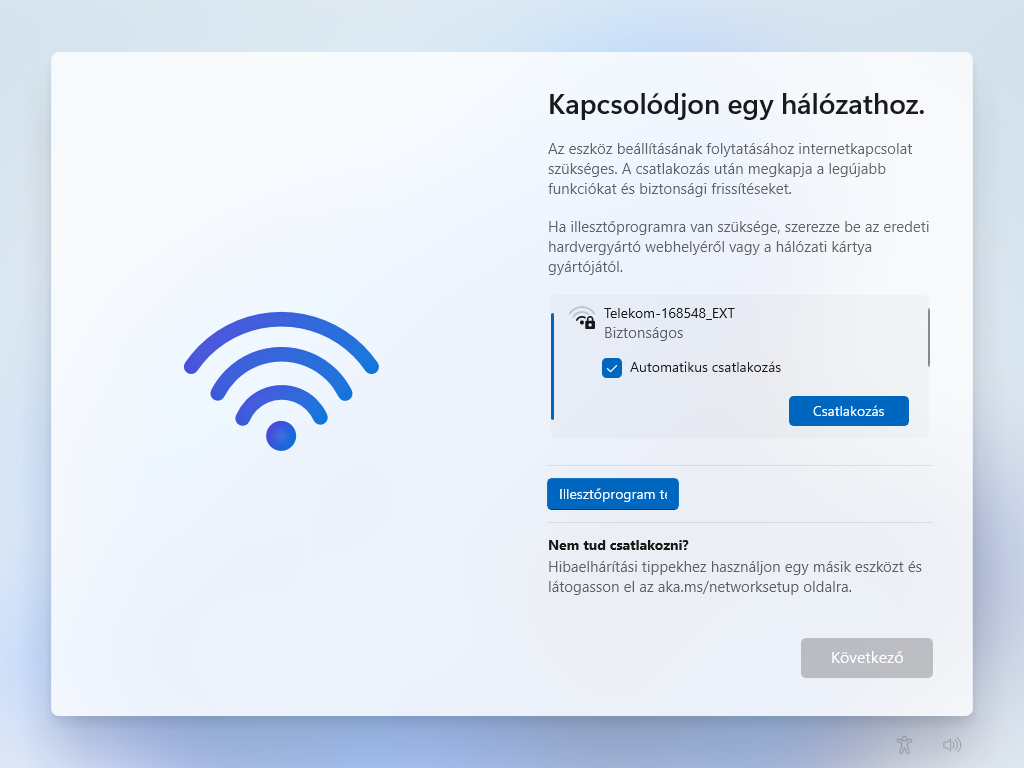Click the Kapcsolódjon egy hálózathoz title
The height and width of the screenshot is (768, 1024).
pyautogui.click(x=736, y=104)
